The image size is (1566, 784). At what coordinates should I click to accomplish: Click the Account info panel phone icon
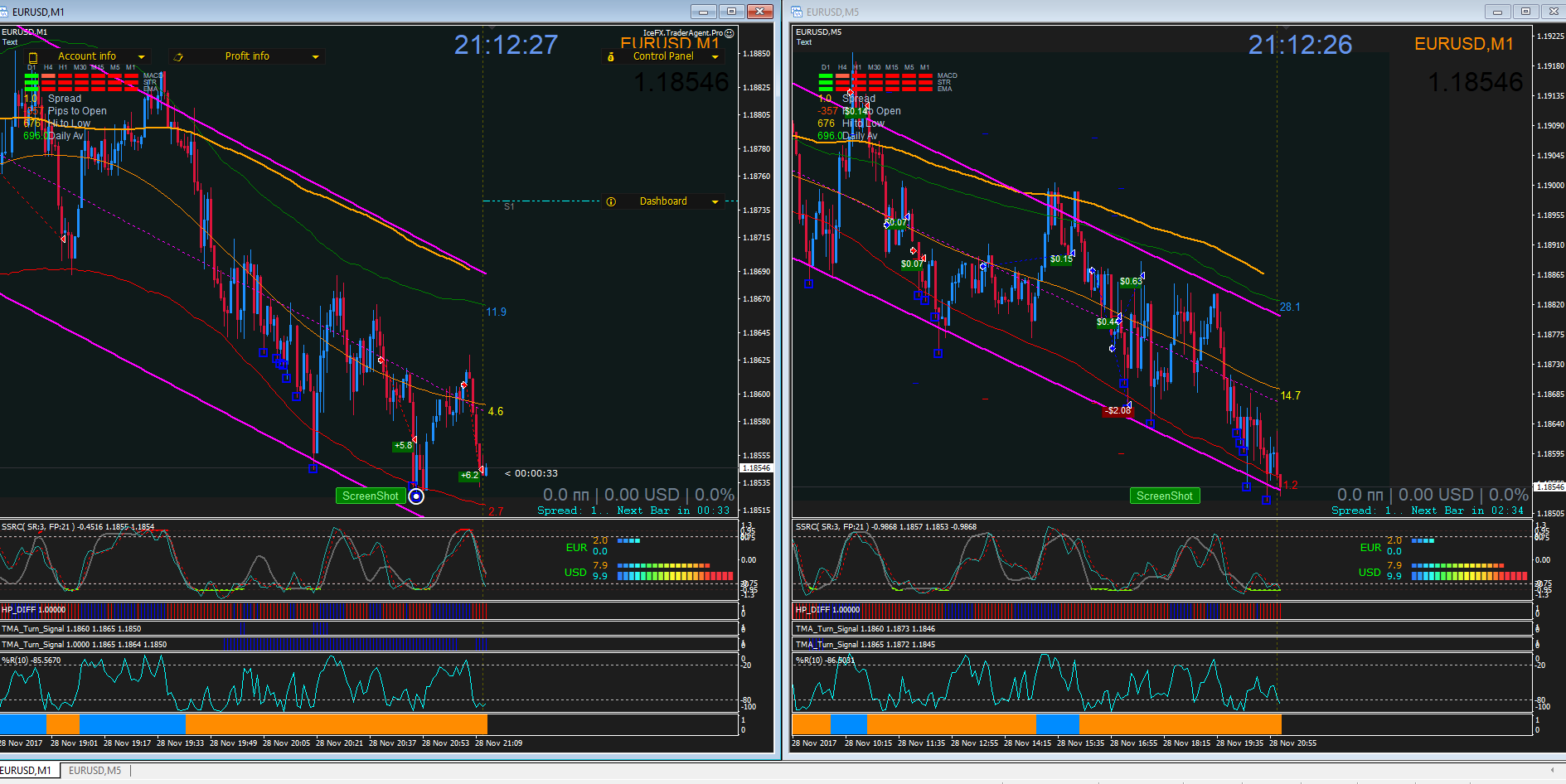pyautogui.click(x=33, y=57)
